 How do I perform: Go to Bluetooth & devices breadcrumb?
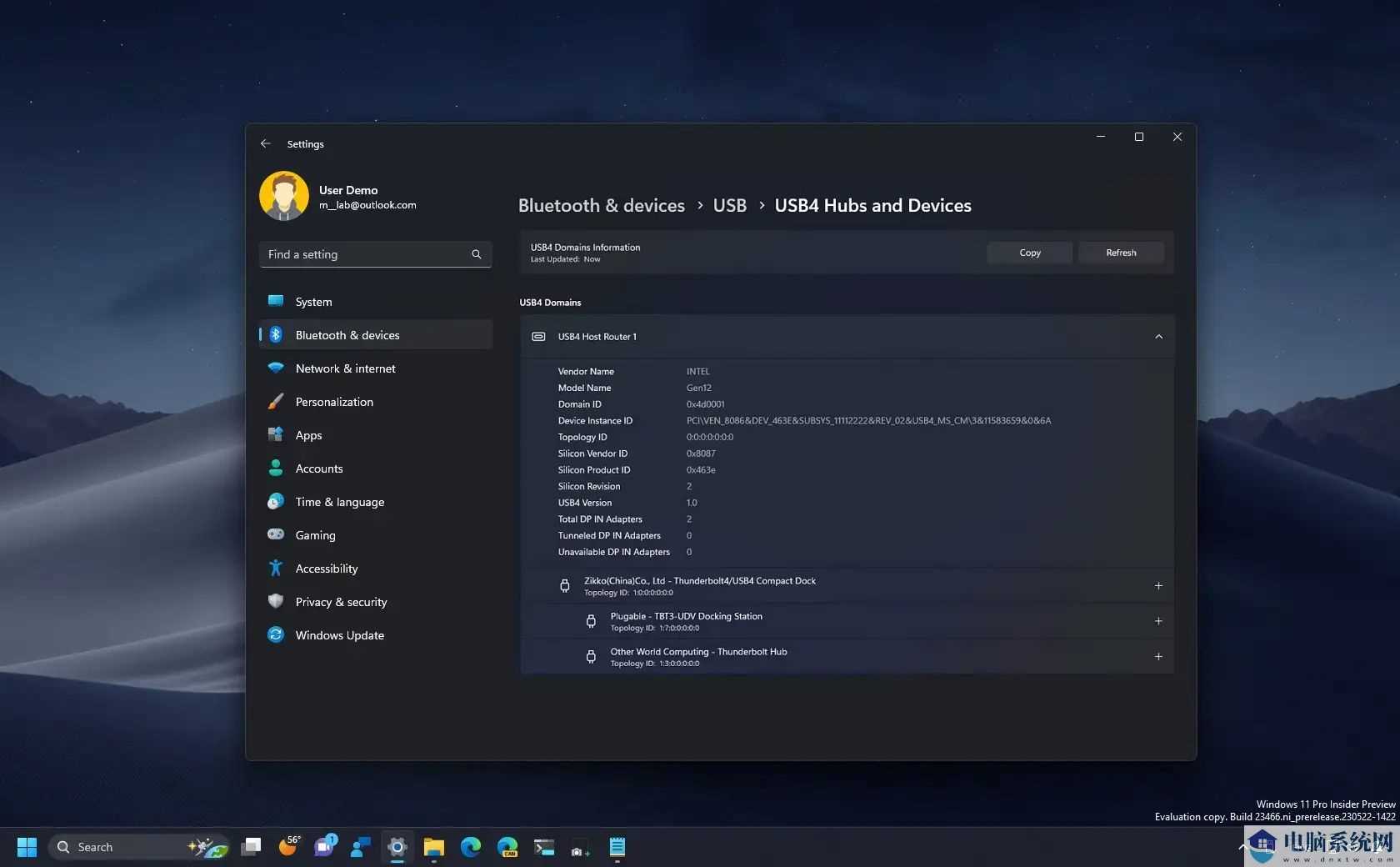[602, 205]
